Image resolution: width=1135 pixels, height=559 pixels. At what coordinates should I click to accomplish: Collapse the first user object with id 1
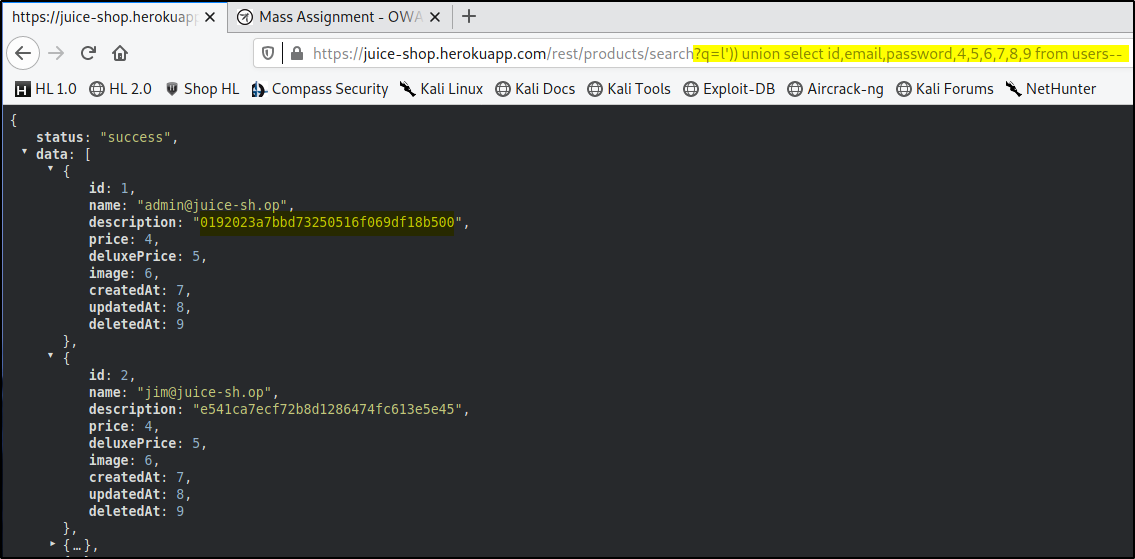click(x=51, y=169)
